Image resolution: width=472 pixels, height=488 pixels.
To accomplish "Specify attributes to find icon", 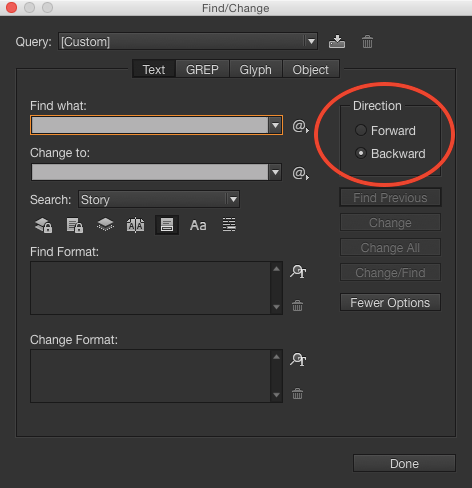I will pos(298,271).
